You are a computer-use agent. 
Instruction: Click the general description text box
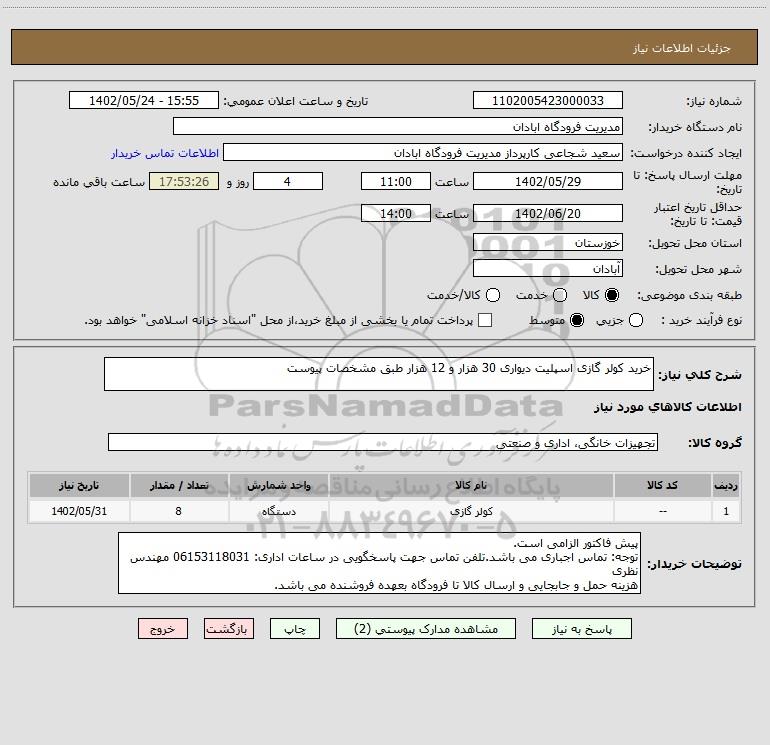click(x=379, y=374)
